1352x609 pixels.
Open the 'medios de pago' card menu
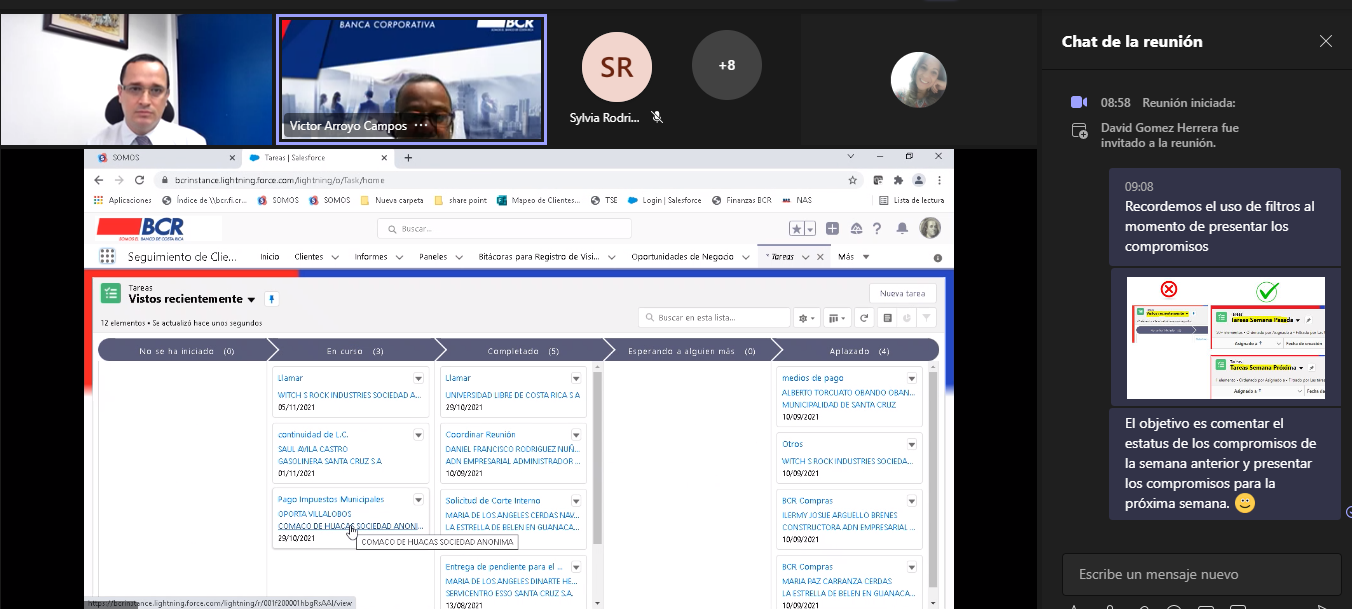pos(911,378)
